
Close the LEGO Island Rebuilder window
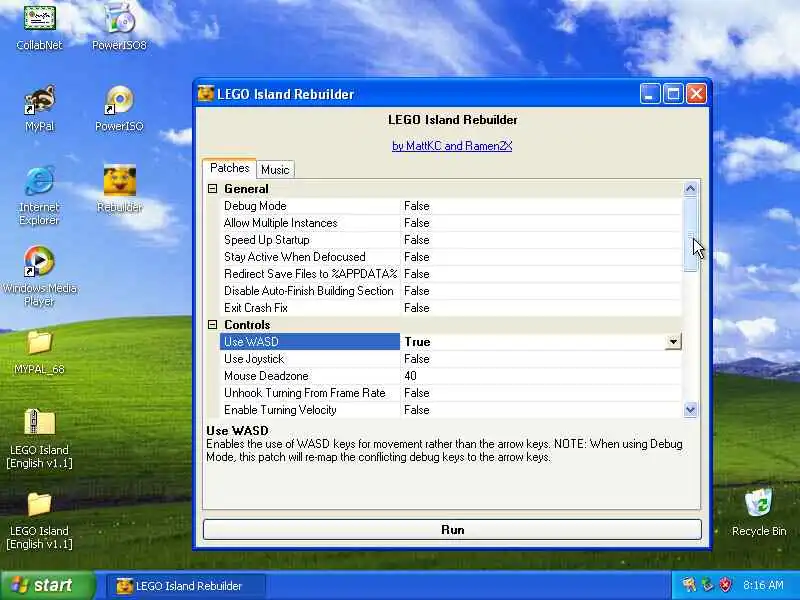click(696, 94)
